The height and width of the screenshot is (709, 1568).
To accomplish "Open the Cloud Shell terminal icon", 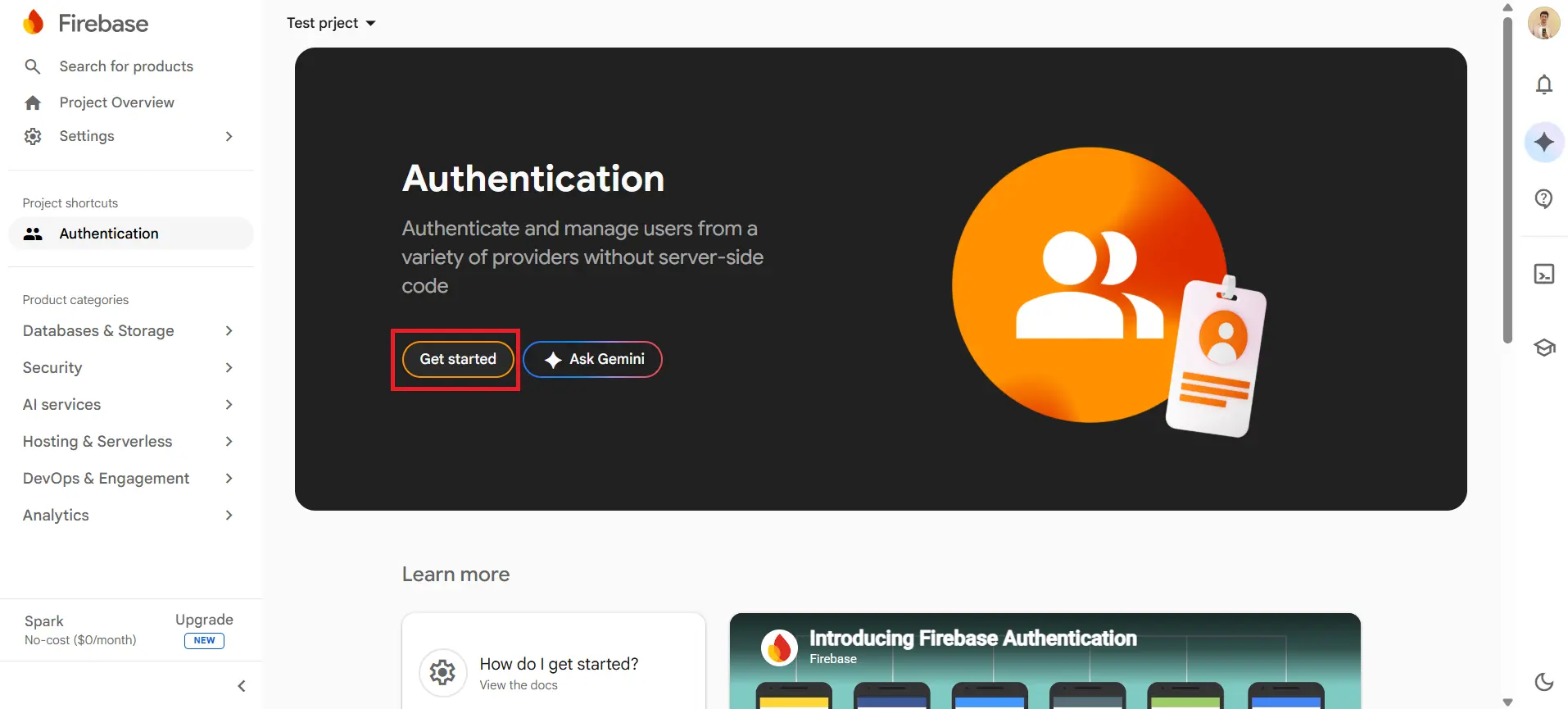I will (x=1544, y=274).
